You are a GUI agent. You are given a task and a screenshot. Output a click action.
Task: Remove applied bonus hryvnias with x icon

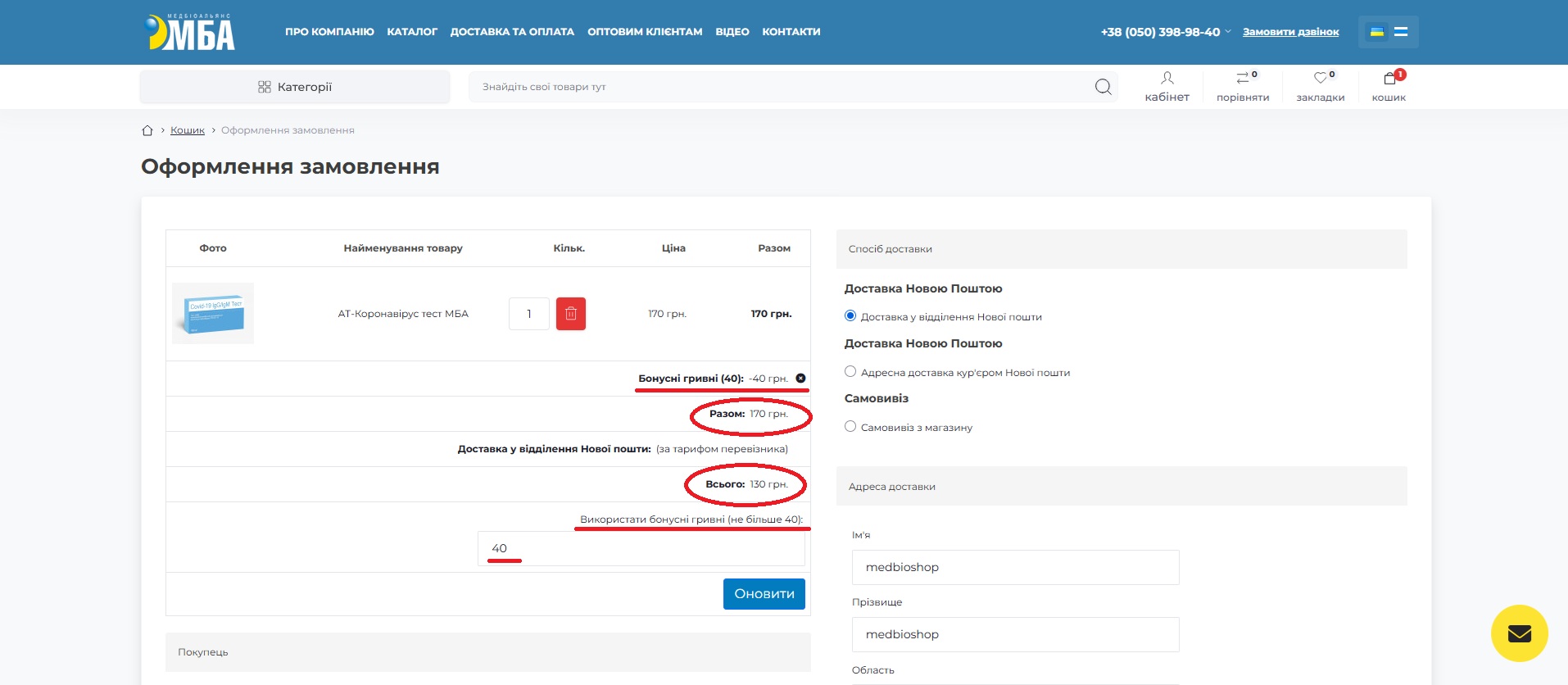(x=800, y=379)
